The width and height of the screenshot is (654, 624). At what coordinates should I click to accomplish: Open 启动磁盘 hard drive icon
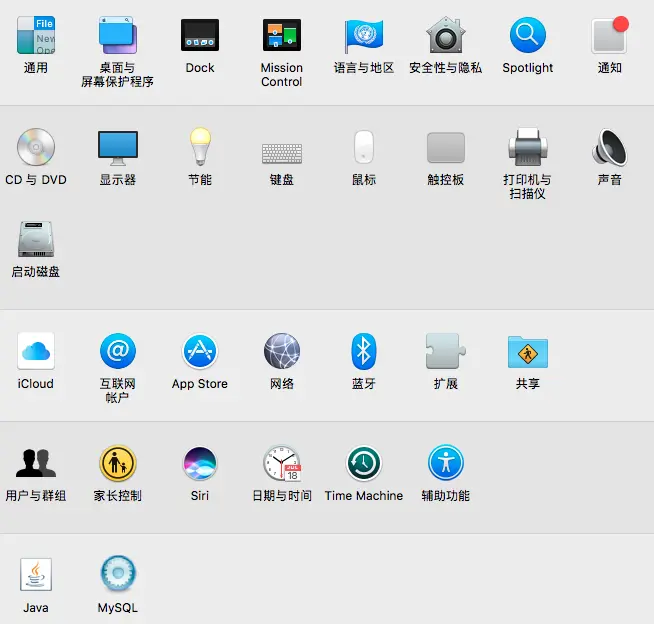coord(36,239)
